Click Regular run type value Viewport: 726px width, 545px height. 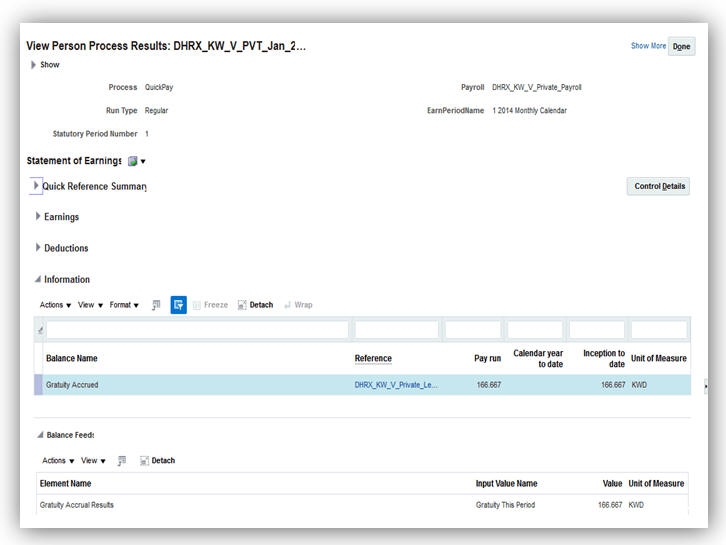(156, 111)
